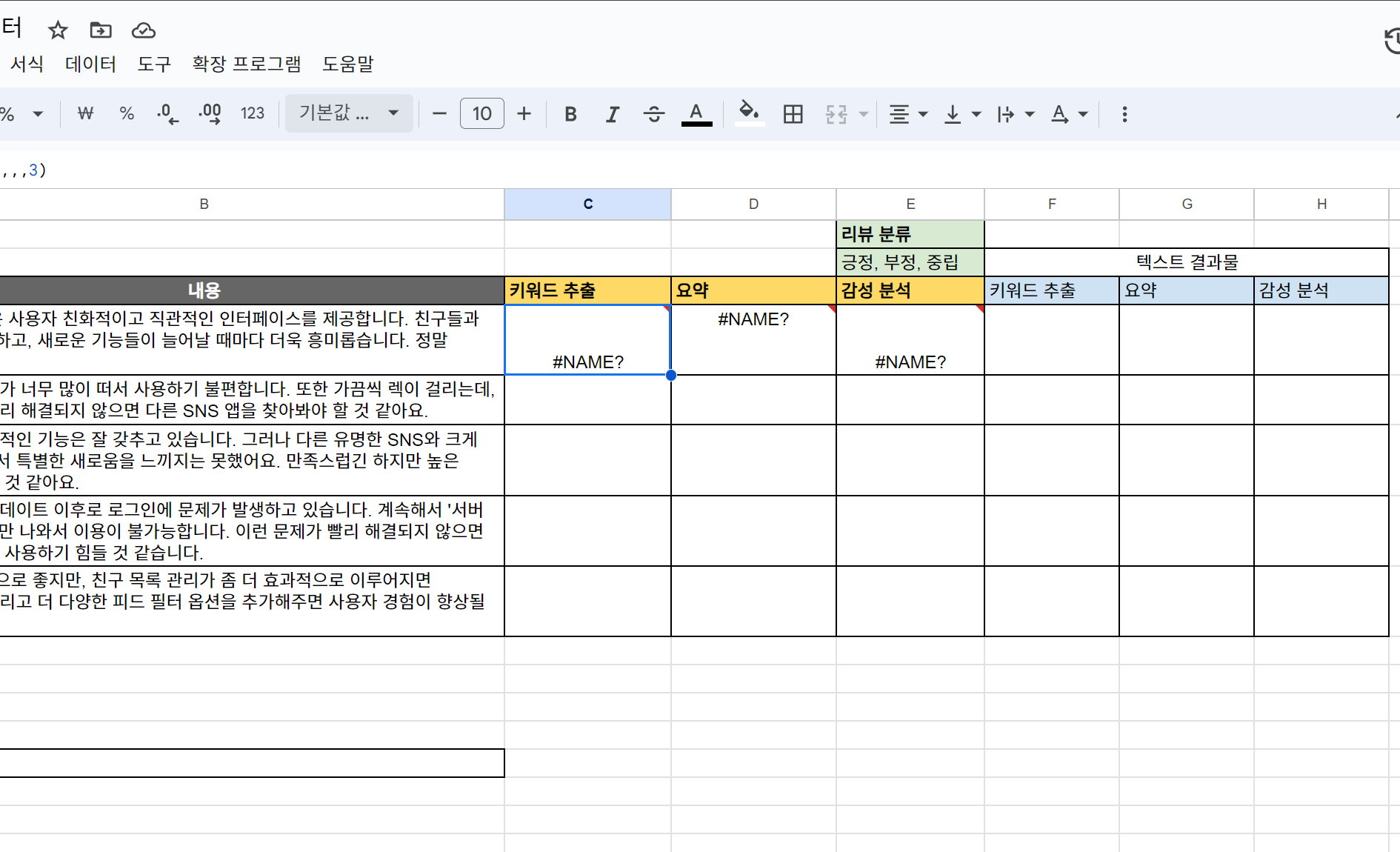
Task: Open vertical align dropdown
Action: (962, 114)
